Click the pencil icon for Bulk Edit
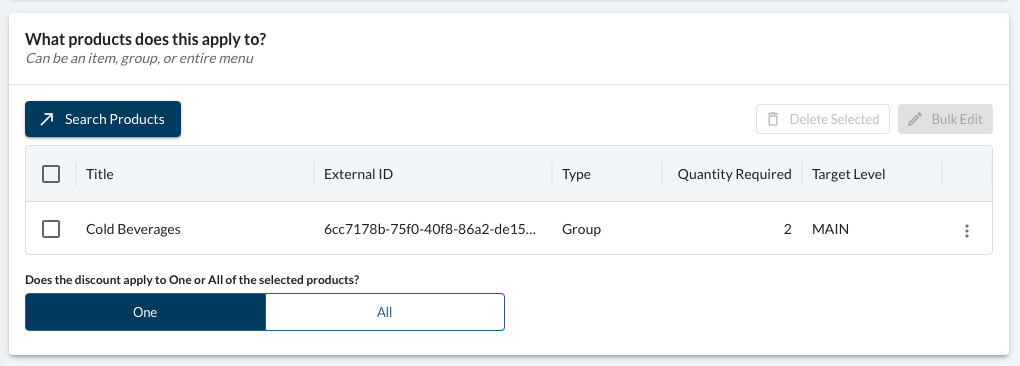Screen dimensions: 1020x366 tap(915, 119)
